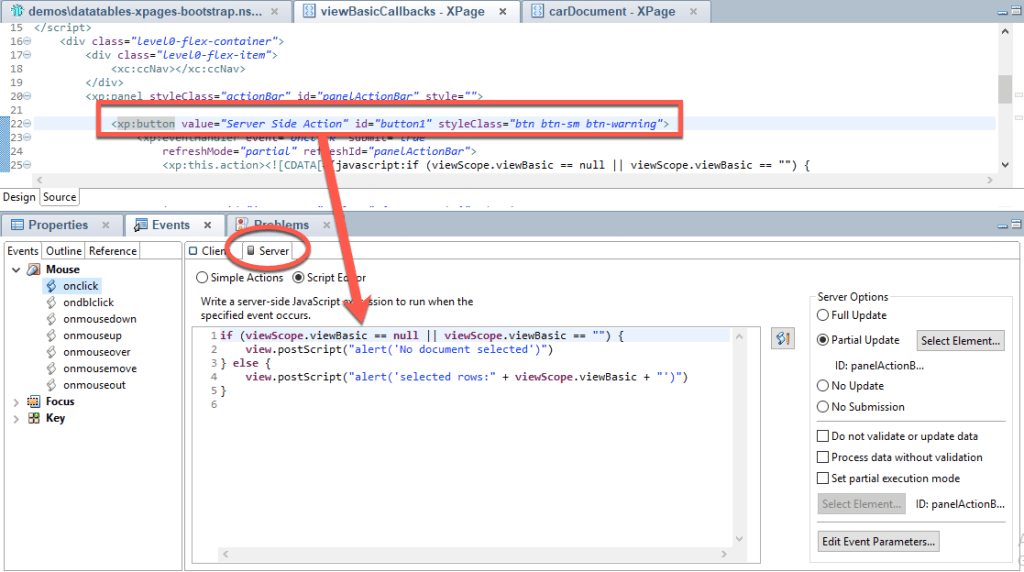Collapse the Mouse events tree node
The height and width of the screenshot is (572, 1024).
coord(16,270)
